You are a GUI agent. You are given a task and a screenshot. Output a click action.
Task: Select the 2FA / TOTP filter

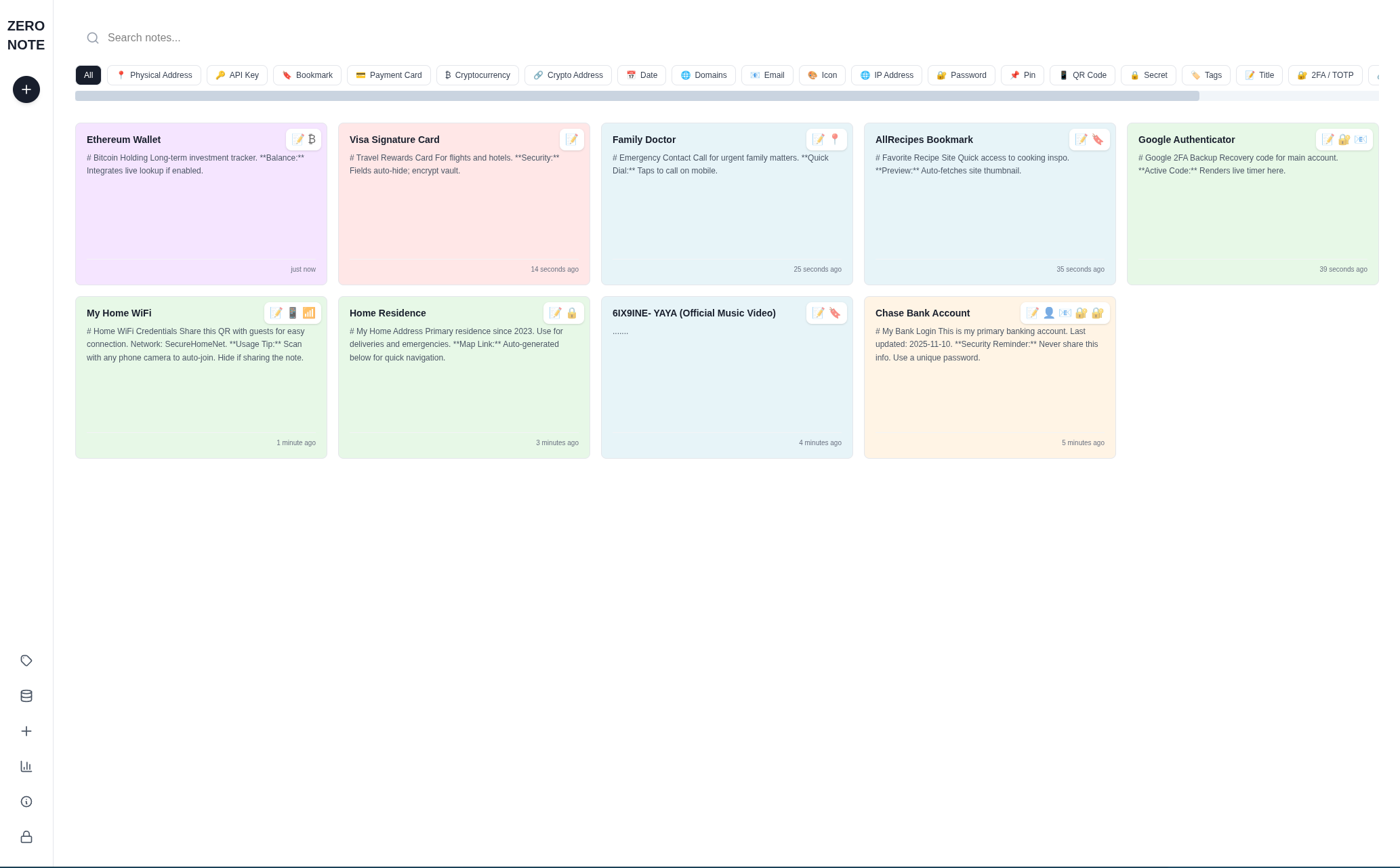(1325, 75)
